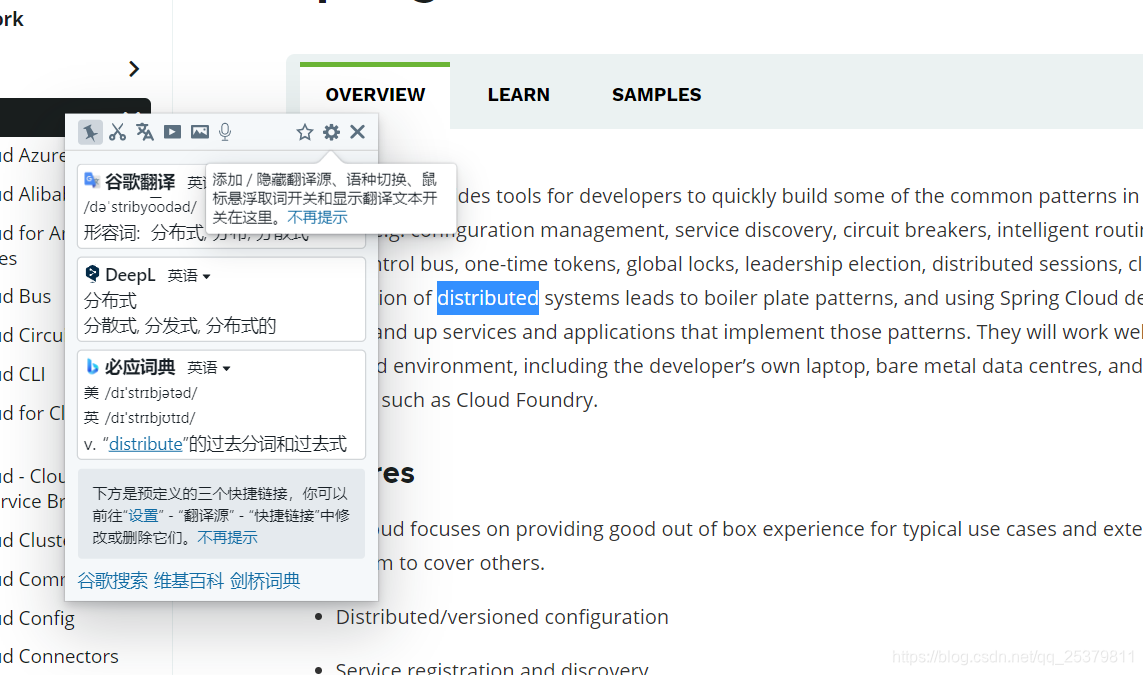Viewport: 1143px width, 675px height.
Task: Click the video subtitle play icon
Action: [x=172, y=132]
